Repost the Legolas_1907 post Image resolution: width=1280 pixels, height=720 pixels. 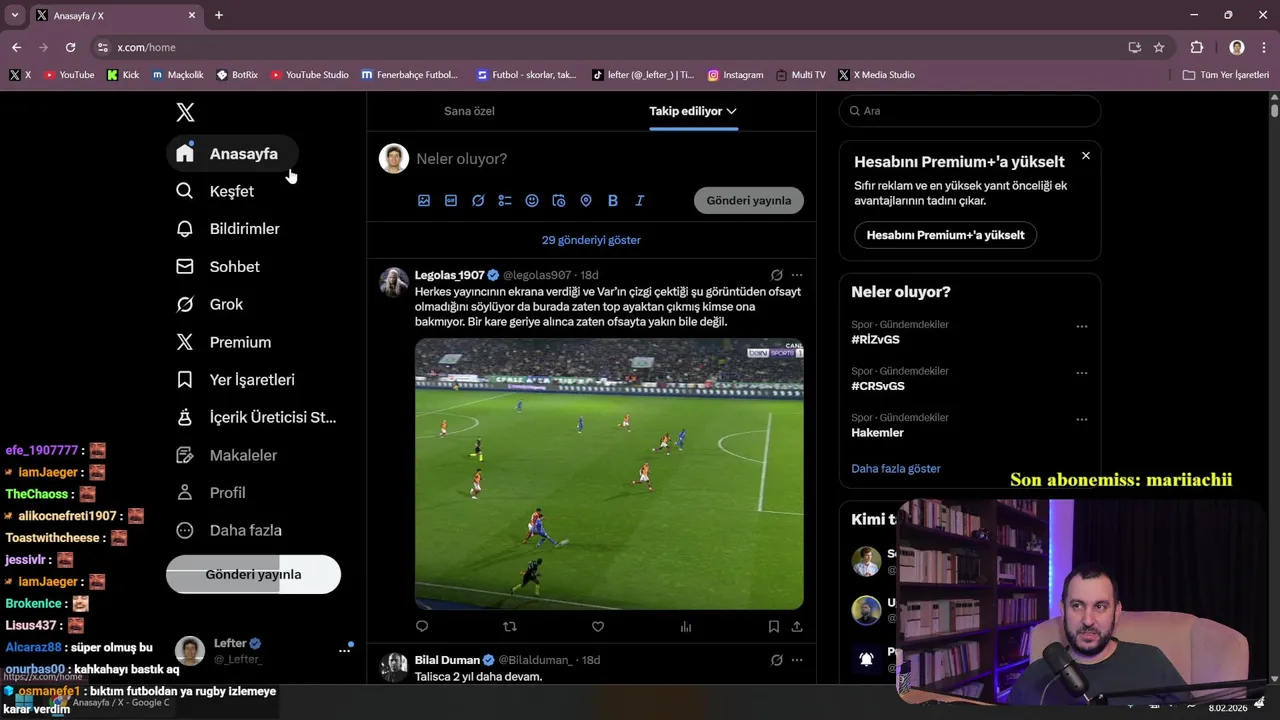tap(510, 627)
